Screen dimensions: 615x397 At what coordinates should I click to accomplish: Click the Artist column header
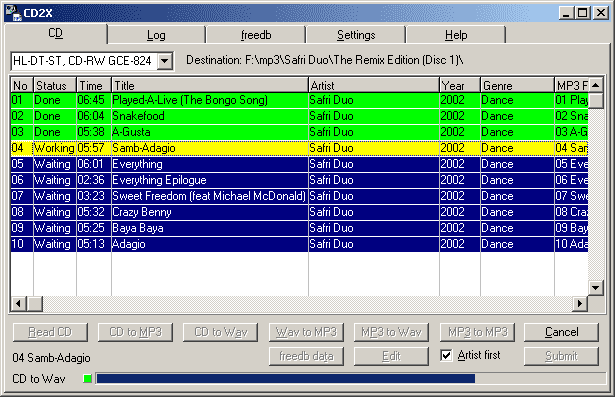[374, 86]
